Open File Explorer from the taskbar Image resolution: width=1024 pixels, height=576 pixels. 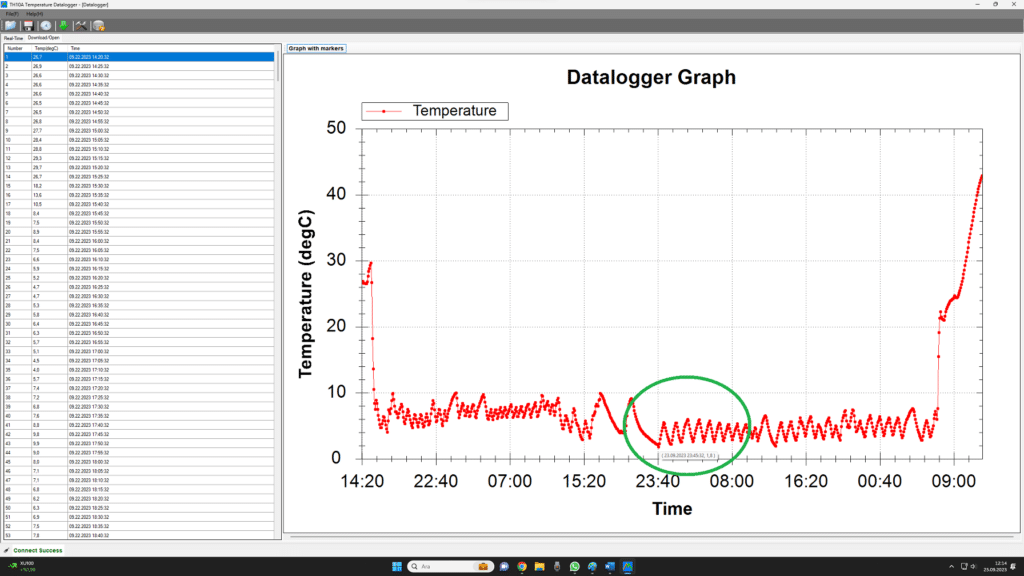[539, 566]
